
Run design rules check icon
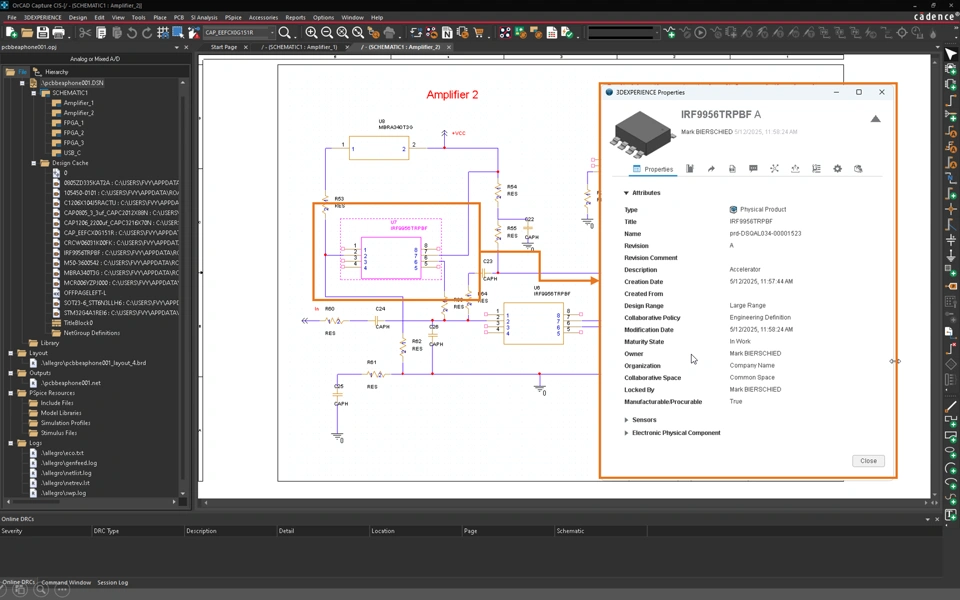pos(567,32)
